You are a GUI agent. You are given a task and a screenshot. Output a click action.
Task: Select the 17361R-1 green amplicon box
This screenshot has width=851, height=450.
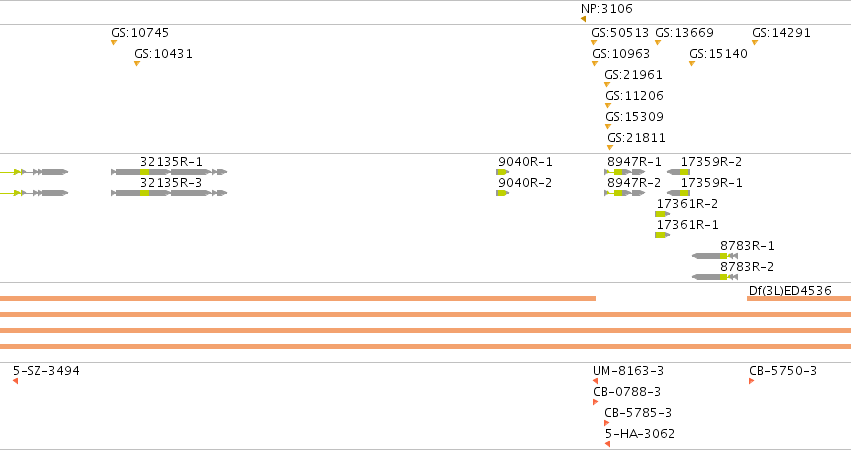point(662,235)
